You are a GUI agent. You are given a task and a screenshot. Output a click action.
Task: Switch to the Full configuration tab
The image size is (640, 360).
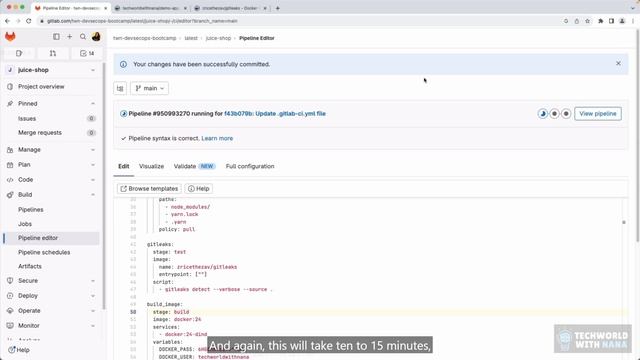[x=250, y=167]
